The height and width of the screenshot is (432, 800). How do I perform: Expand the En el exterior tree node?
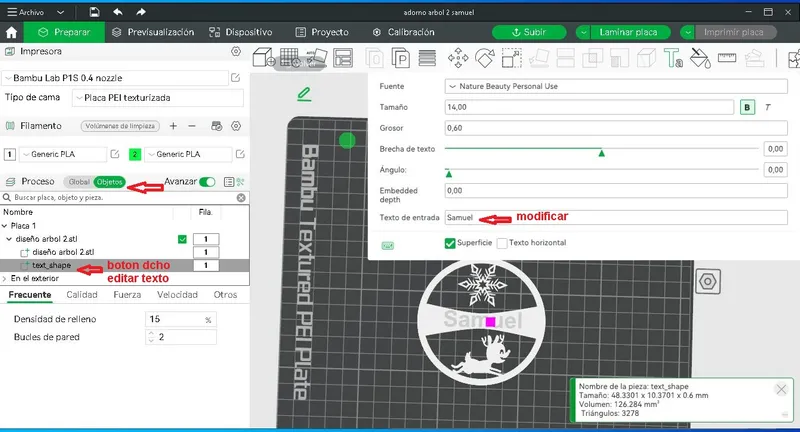pos(5,277)
